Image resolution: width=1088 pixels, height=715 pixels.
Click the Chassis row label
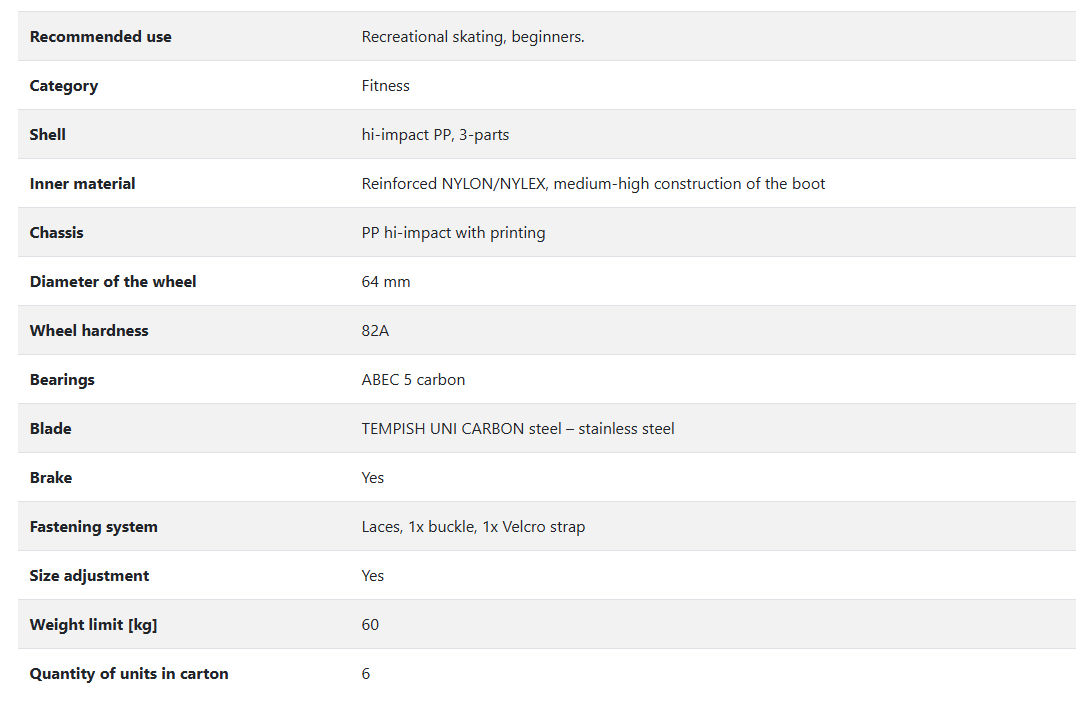(57, 233)
